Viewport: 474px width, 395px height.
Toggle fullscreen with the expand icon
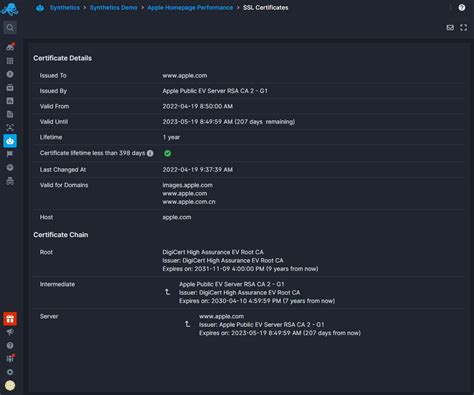pos(463,28)
